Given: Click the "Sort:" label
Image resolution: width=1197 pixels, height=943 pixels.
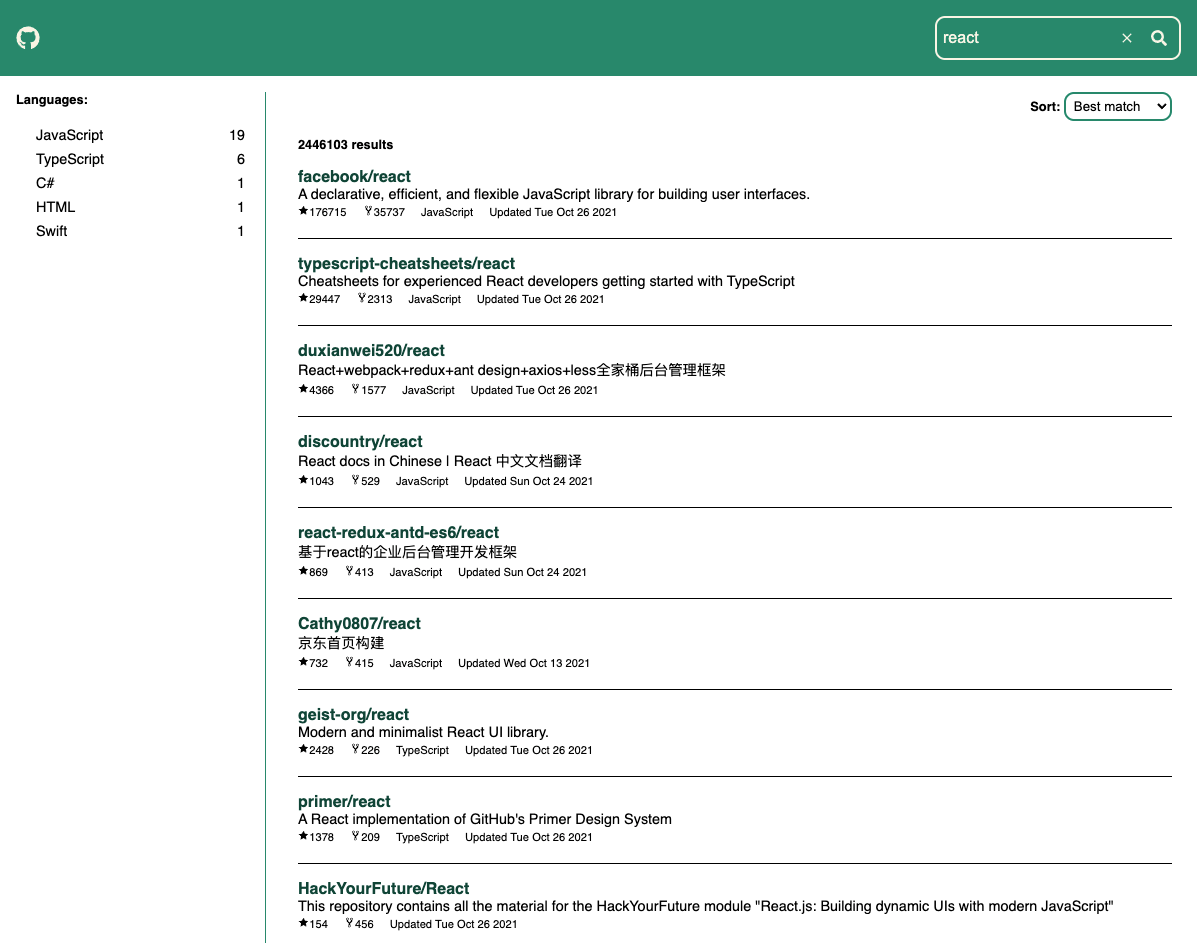Looking at the screenshot, I should [x=1044, y=107].
